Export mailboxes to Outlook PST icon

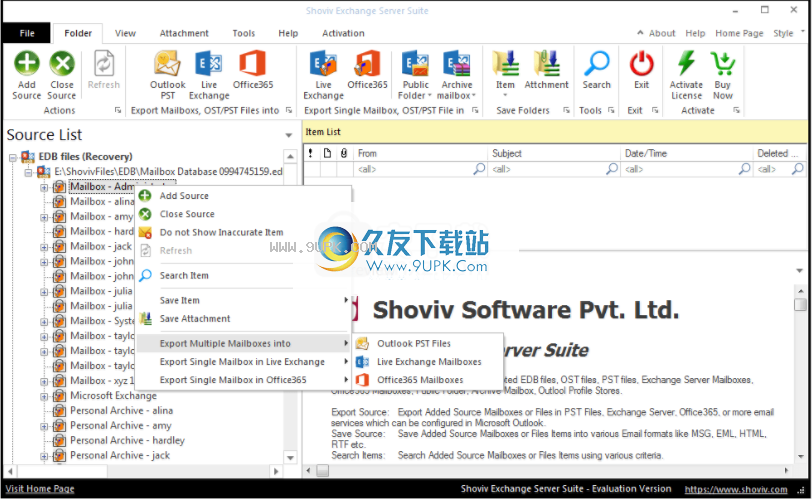click(x=167, y=64)
